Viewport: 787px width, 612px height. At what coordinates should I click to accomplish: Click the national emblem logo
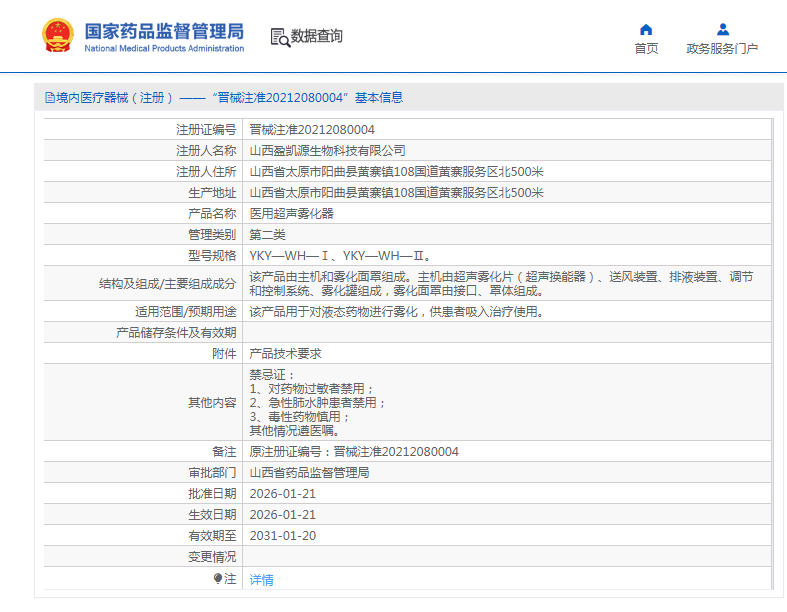click(58, 35)
